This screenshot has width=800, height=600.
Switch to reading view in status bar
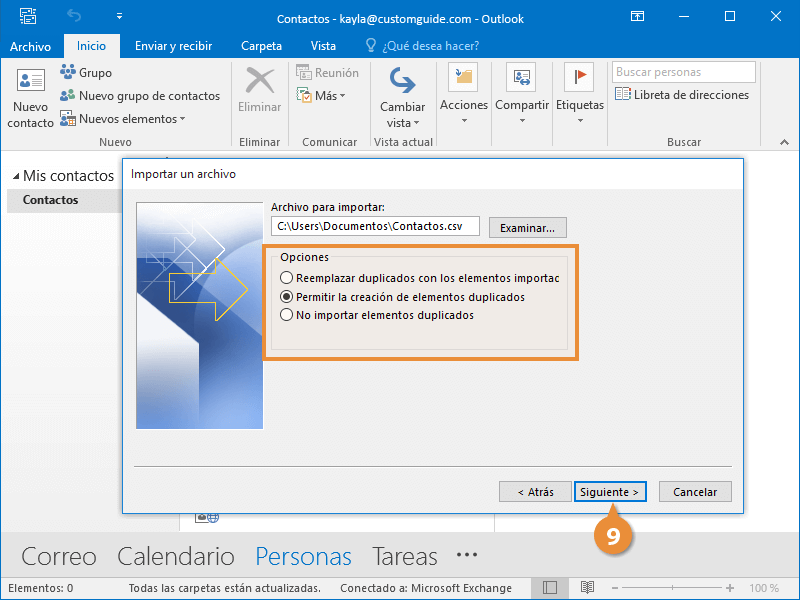[x=588, y=588]
